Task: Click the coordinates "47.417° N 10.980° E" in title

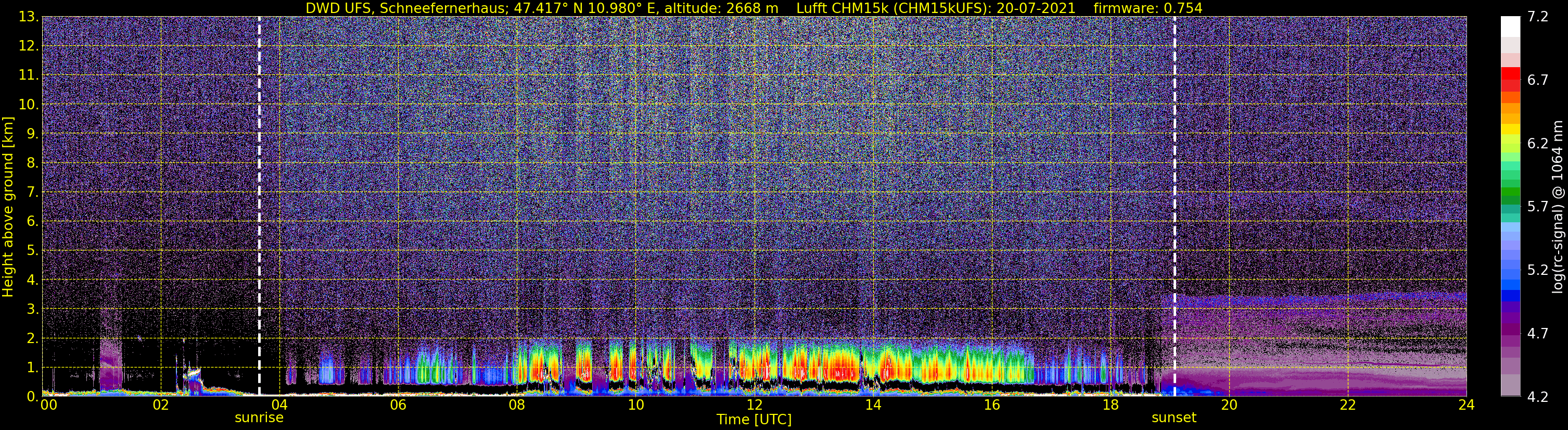Action: coord(584,8)
